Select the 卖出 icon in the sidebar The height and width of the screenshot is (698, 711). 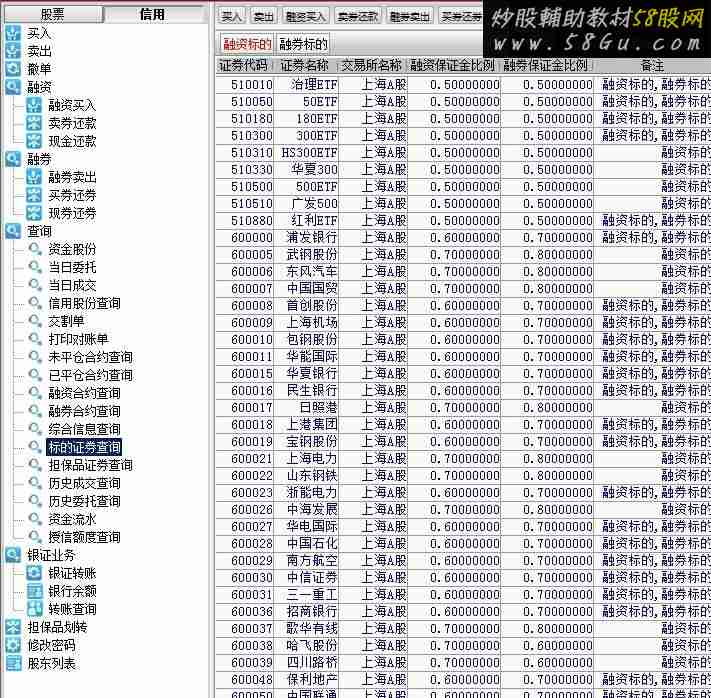13,51
